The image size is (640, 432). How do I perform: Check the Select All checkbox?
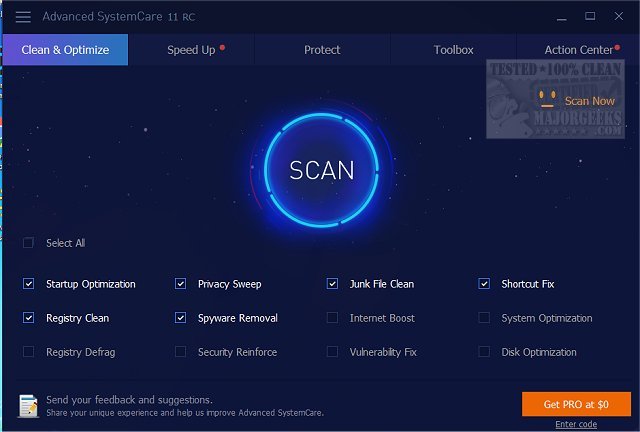click(28, 243)
